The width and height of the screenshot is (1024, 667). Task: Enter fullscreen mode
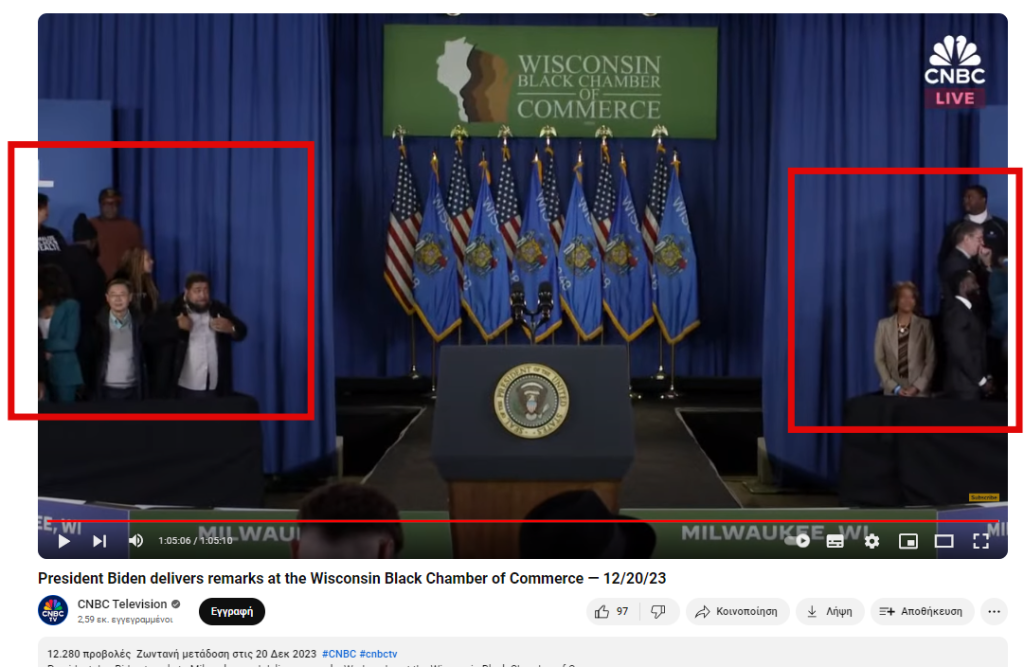pyautogui.click(x=981, y=541)
